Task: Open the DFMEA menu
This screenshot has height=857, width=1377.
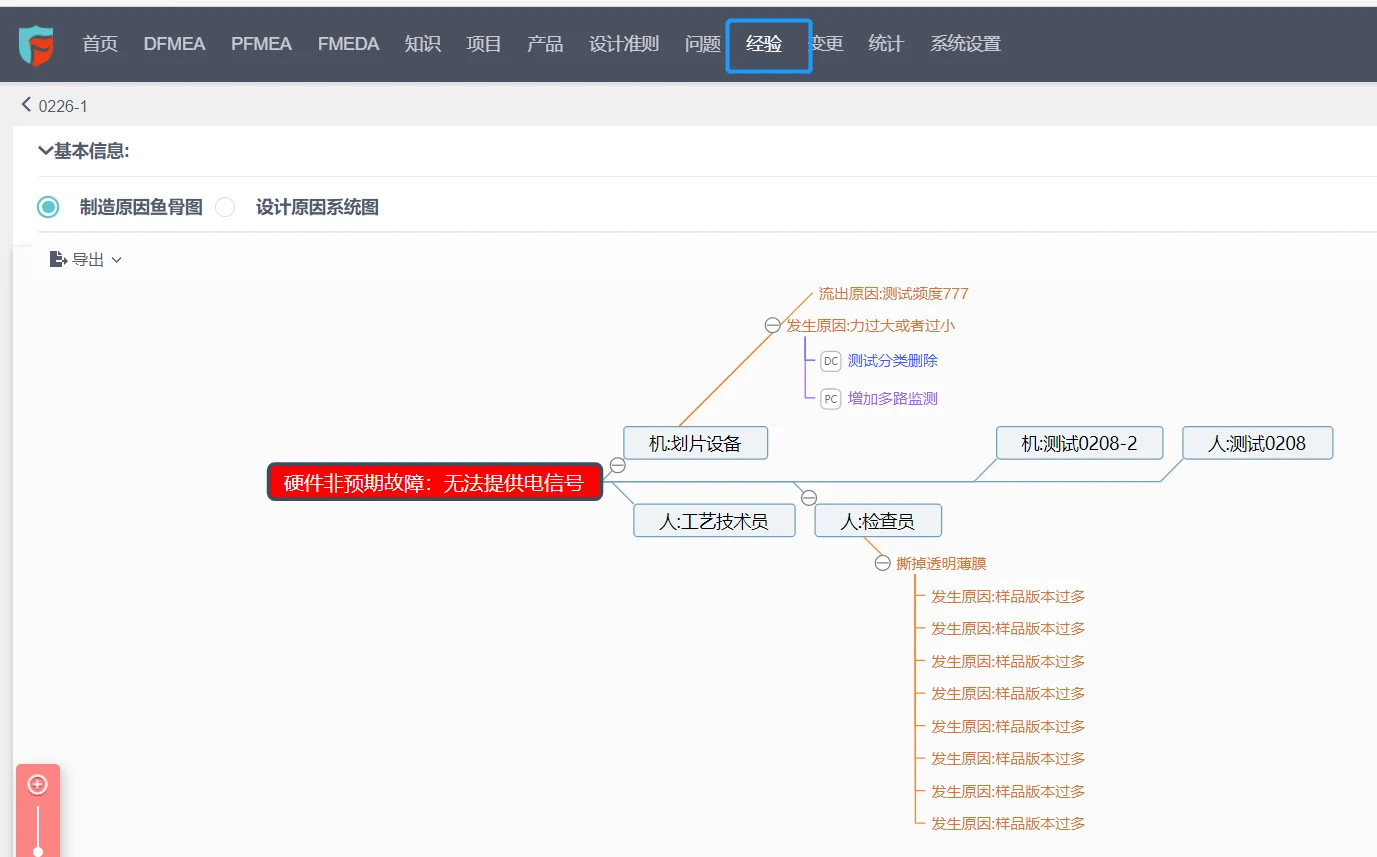Action: point(174,44)
